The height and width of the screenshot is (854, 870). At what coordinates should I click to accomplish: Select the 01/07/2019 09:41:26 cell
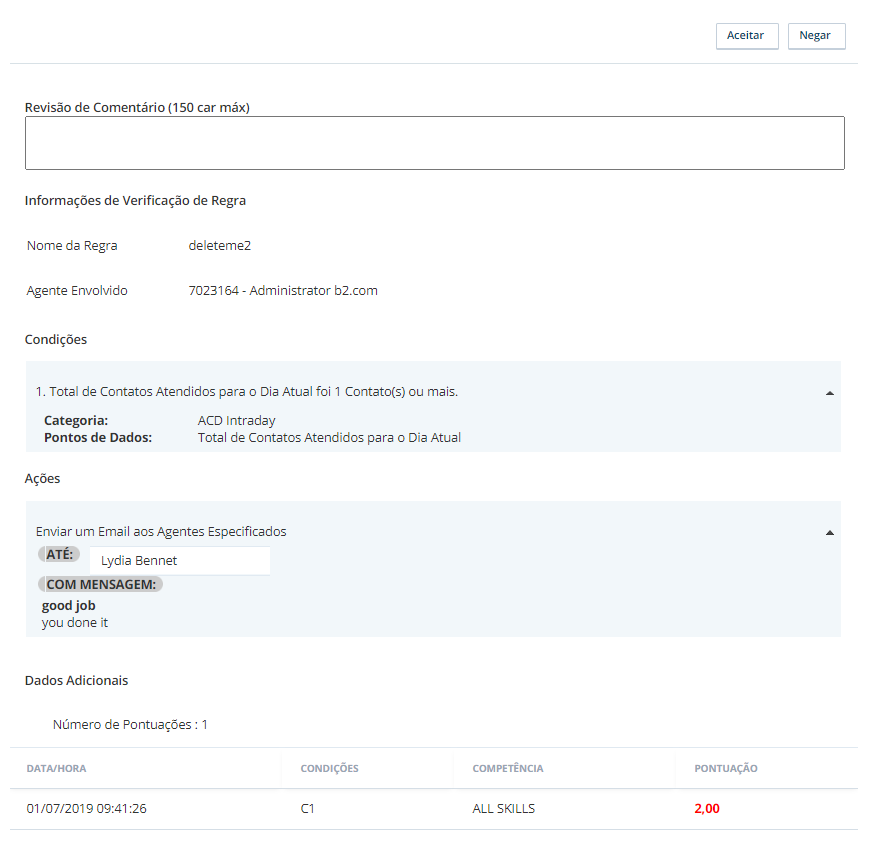coord(87,808)
